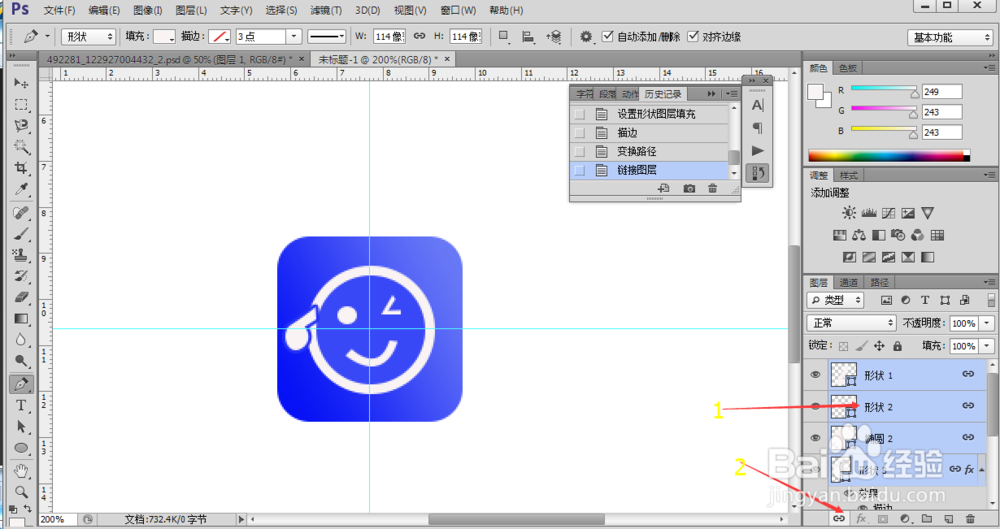Toggle history brush source box for 描边
The height and width of the screenshot is (529, 1000).
579,133
